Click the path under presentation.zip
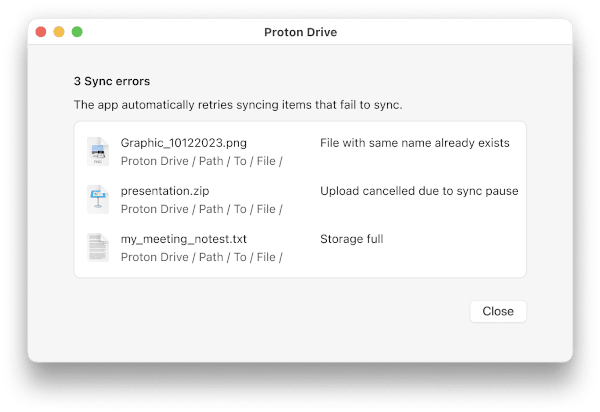The image size is (600, 412). click(x=201, y=209)
